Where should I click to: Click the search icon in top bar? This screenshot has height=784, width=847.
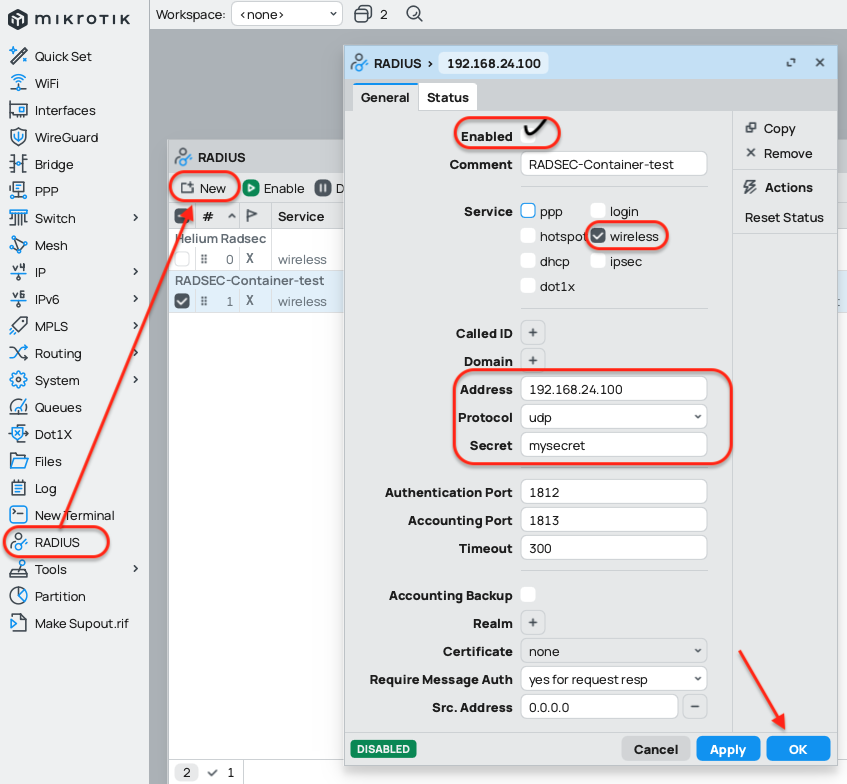[x=415, y=14]
